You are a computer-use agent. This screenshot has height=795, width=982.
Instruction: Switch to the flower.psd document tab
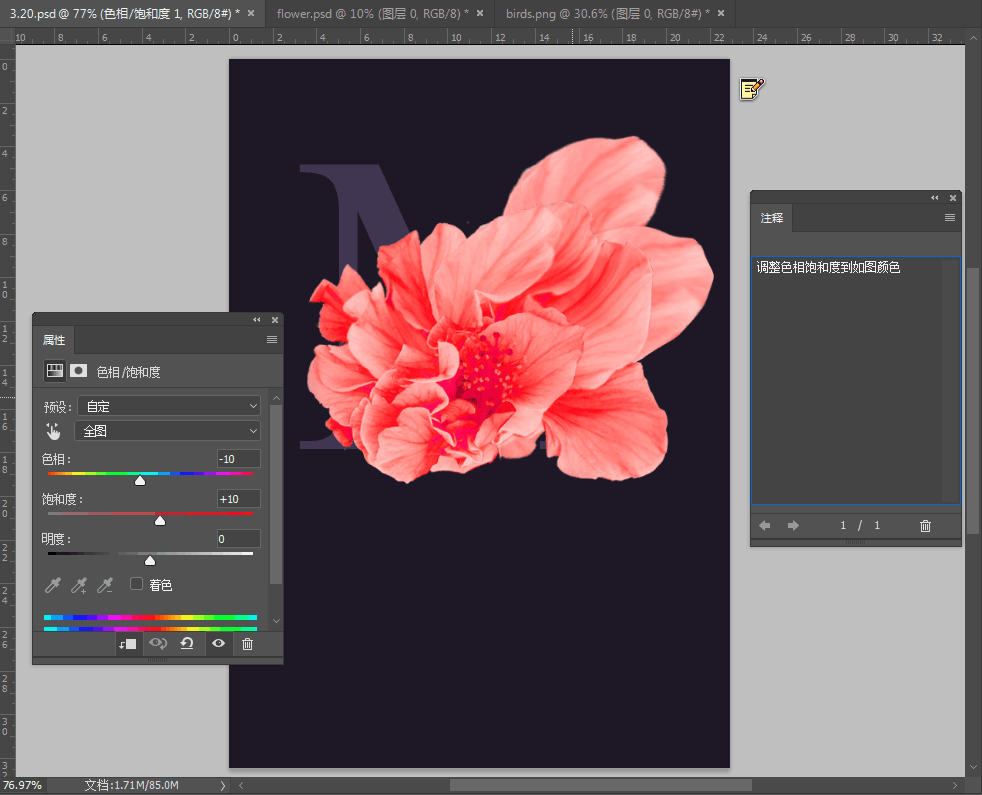click(370, 13)
